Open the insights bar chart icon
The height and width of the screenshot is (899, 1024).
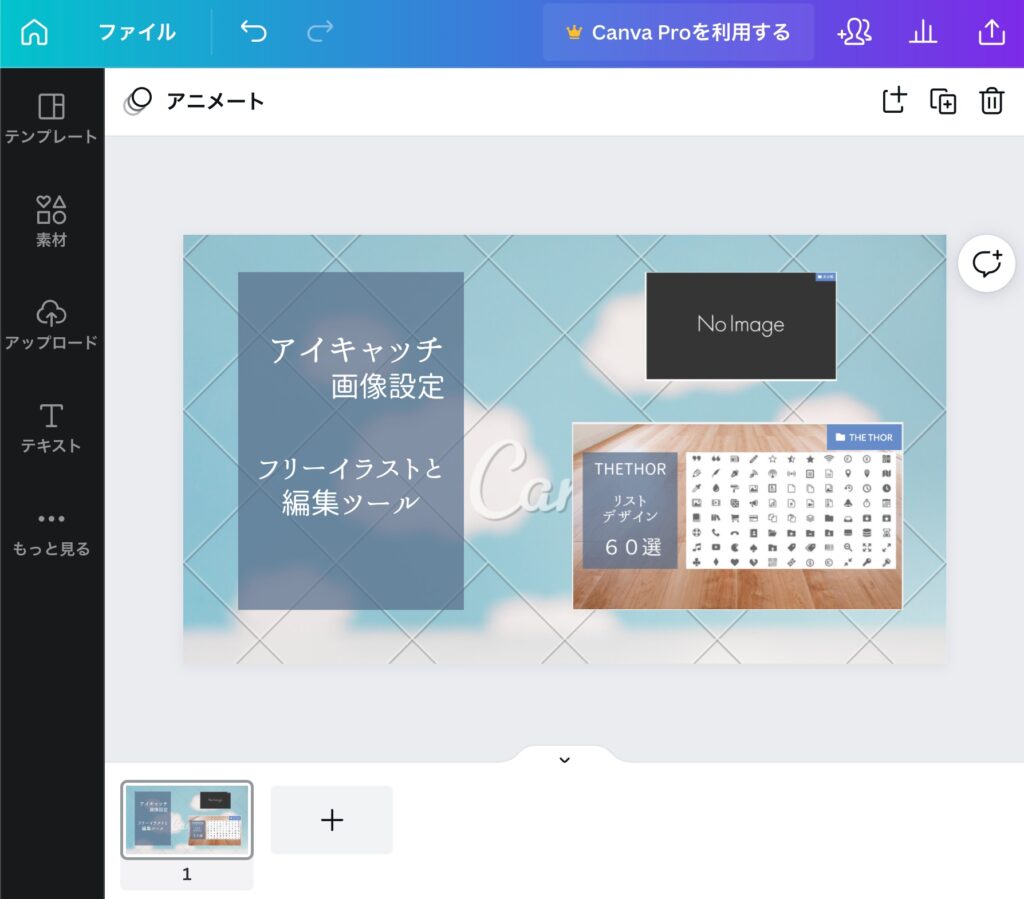pos(923,31)
